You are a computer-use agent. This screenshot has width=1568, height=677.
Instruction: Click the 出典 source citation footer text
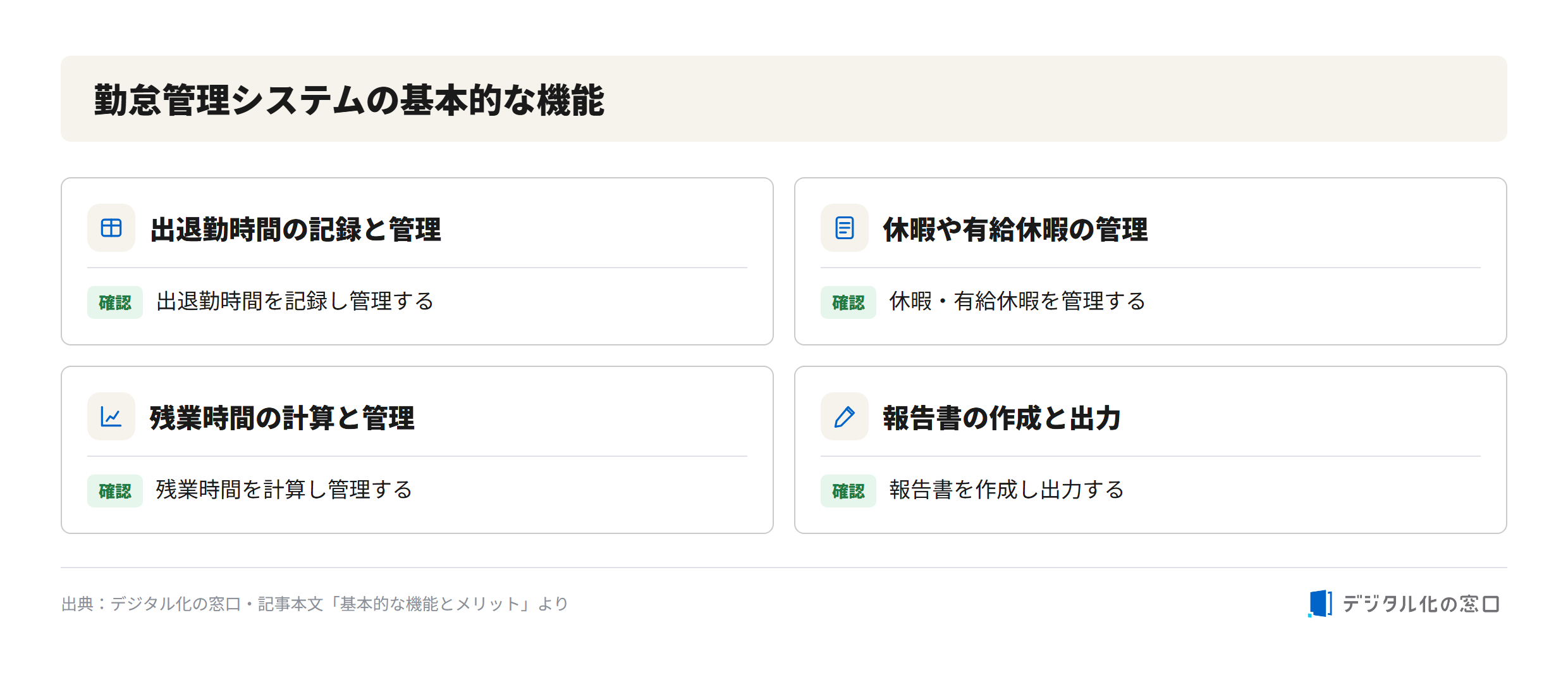[x=315, y=604]
